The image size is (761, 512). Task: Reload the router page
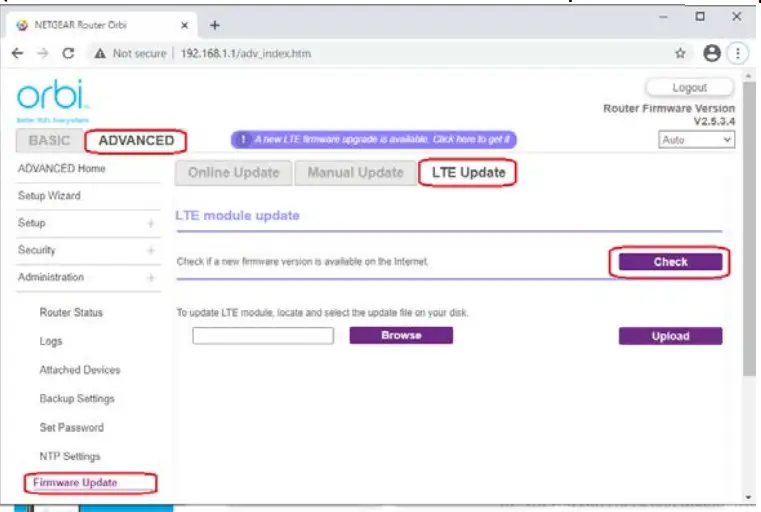[x=68, y=53]
